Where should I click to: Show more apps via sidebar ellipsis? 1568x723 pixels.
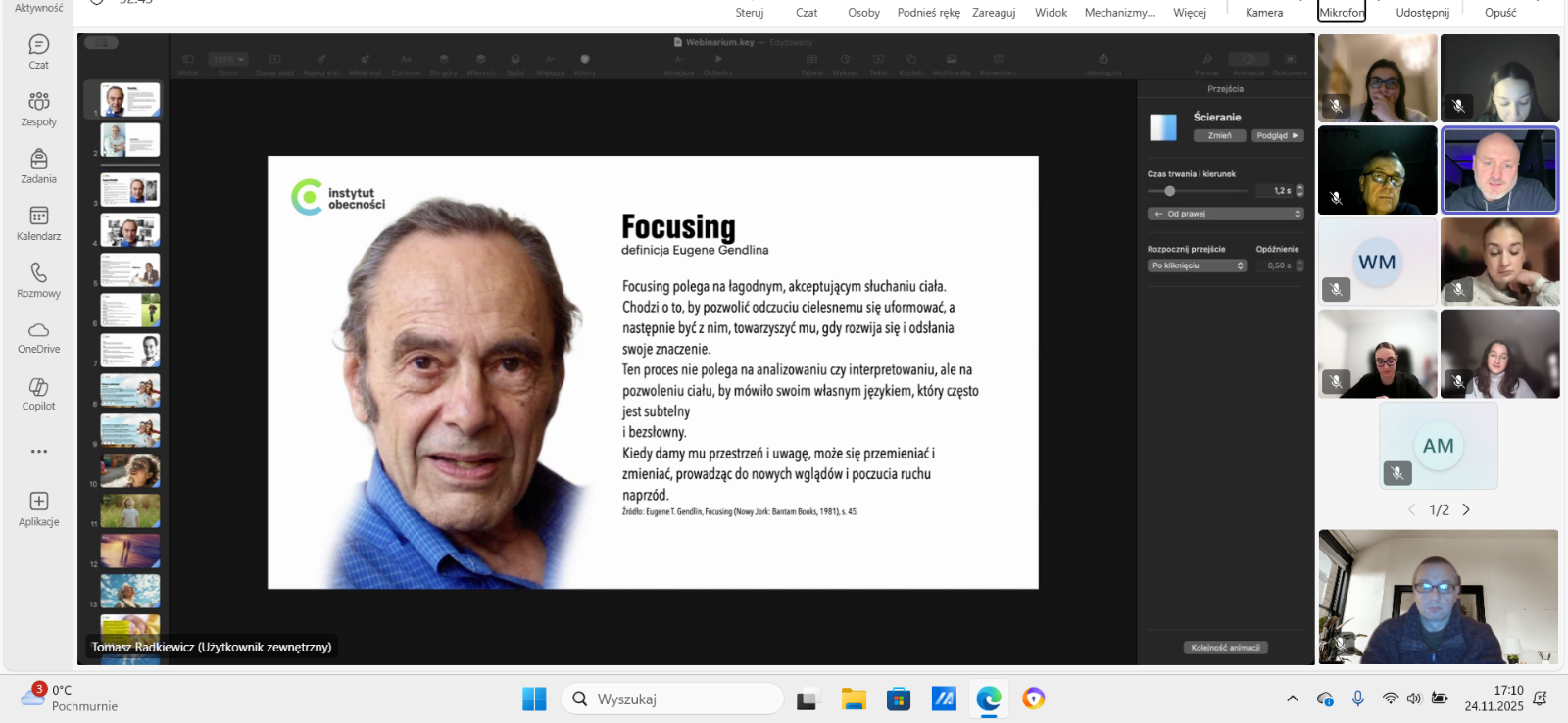coord(38,452)
